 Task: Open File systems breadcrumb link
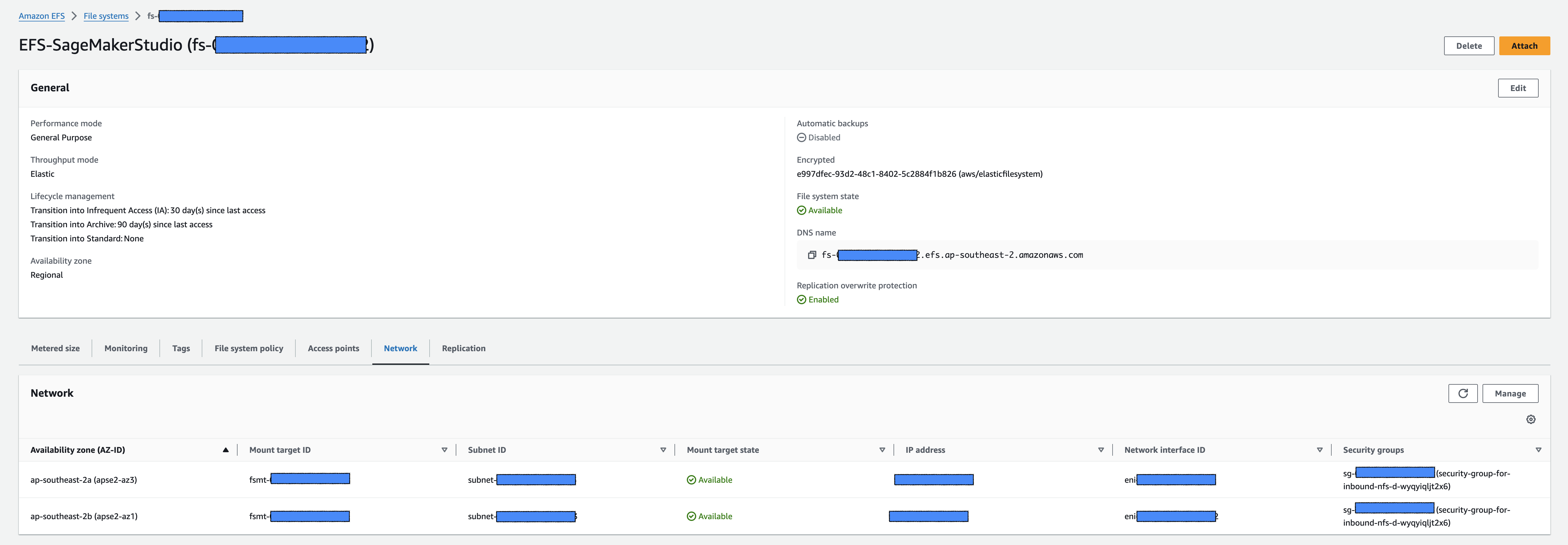click(x=106, y=16)
